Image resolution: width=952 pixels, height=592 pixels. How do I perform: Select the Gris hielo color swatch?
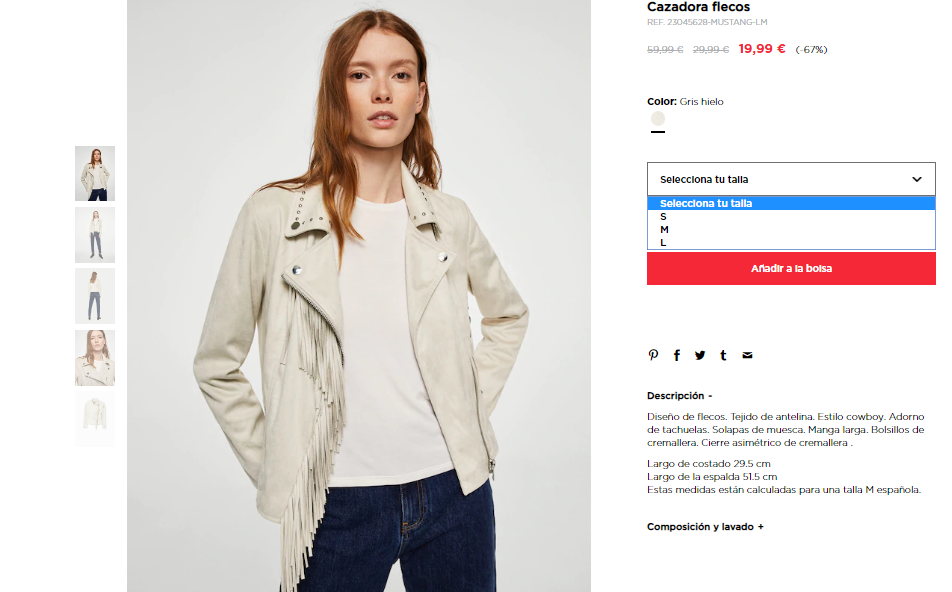pos(658,118)
